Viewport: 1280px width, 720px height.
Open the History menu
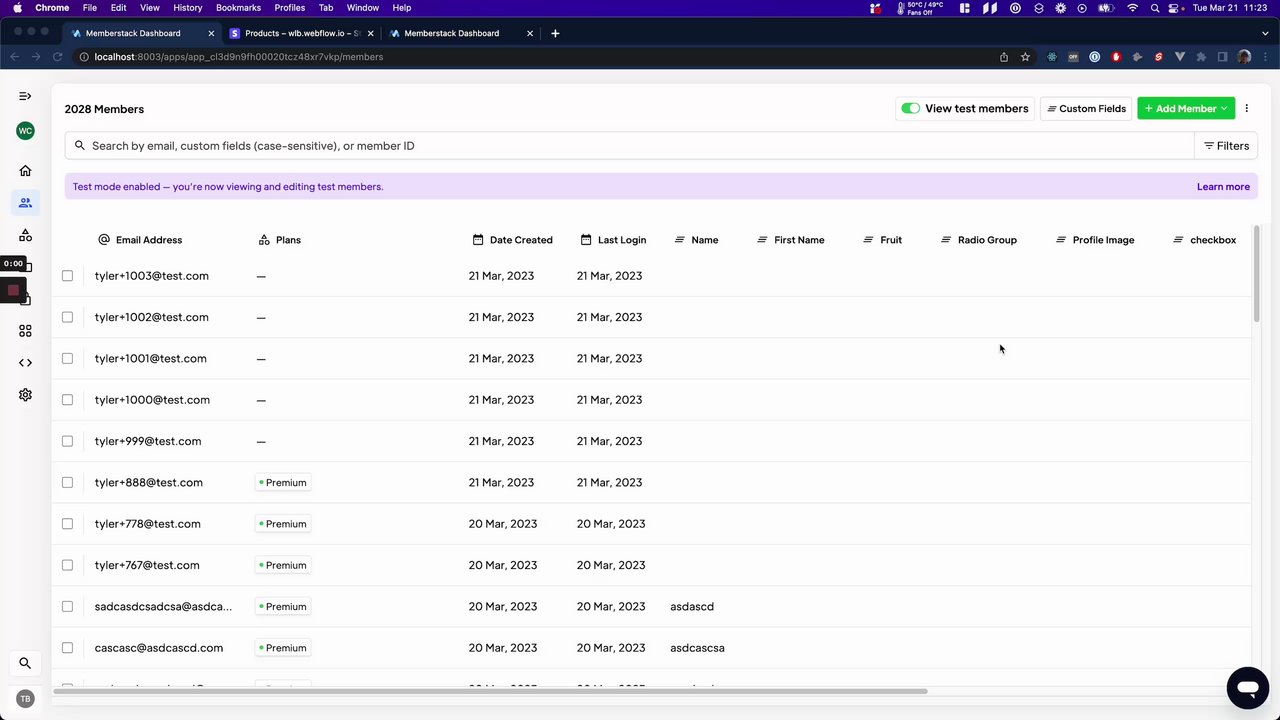coord(187,8)
